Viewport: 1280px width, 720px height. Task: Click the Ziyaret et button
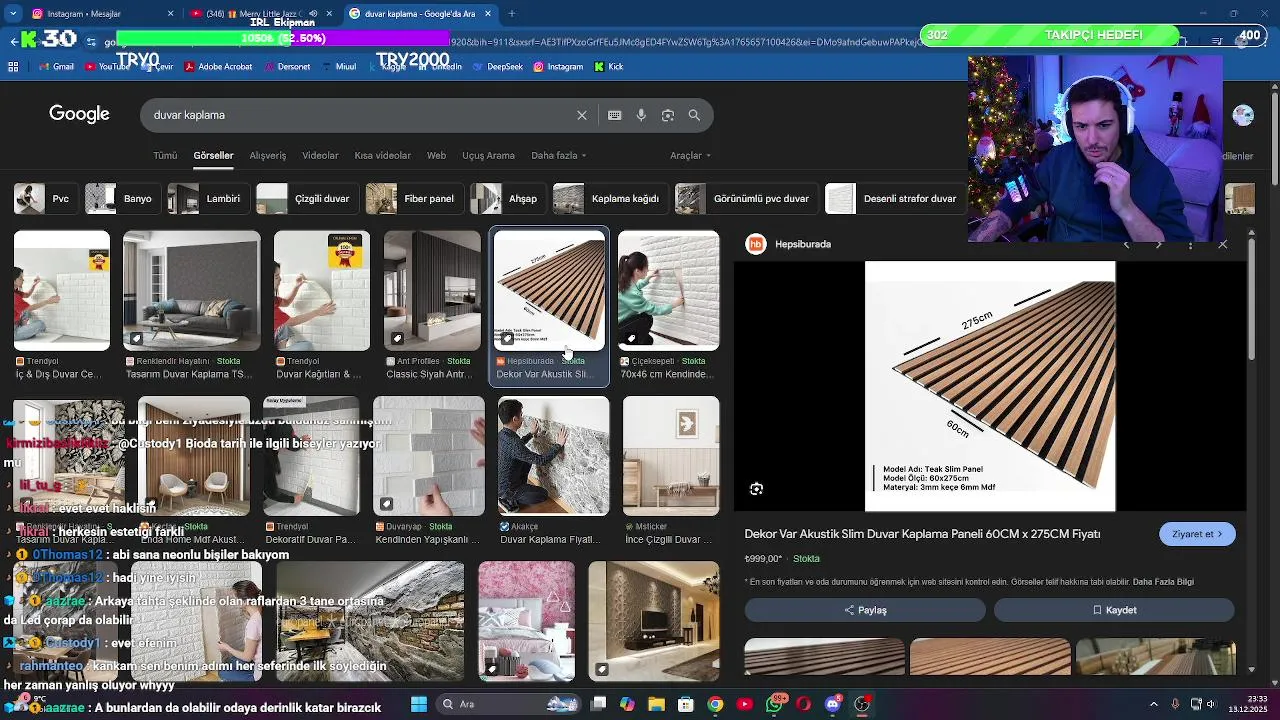coord(1197,534)
